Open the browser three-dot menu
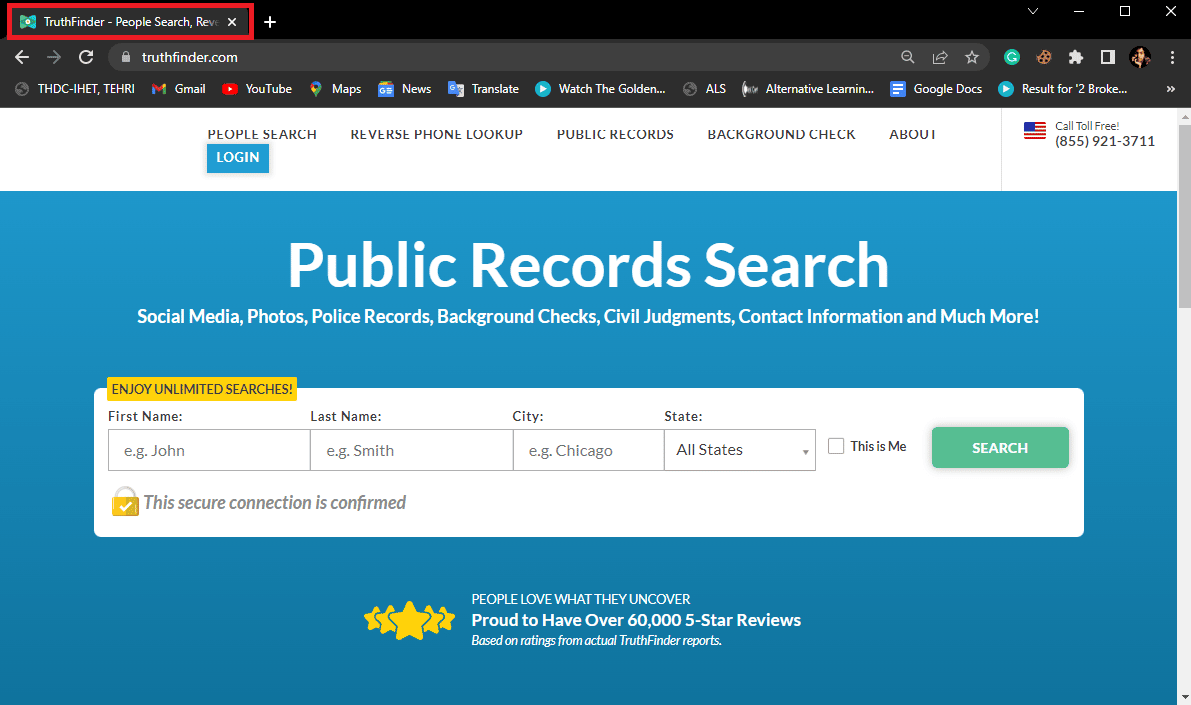 (x=1172, y=57)
